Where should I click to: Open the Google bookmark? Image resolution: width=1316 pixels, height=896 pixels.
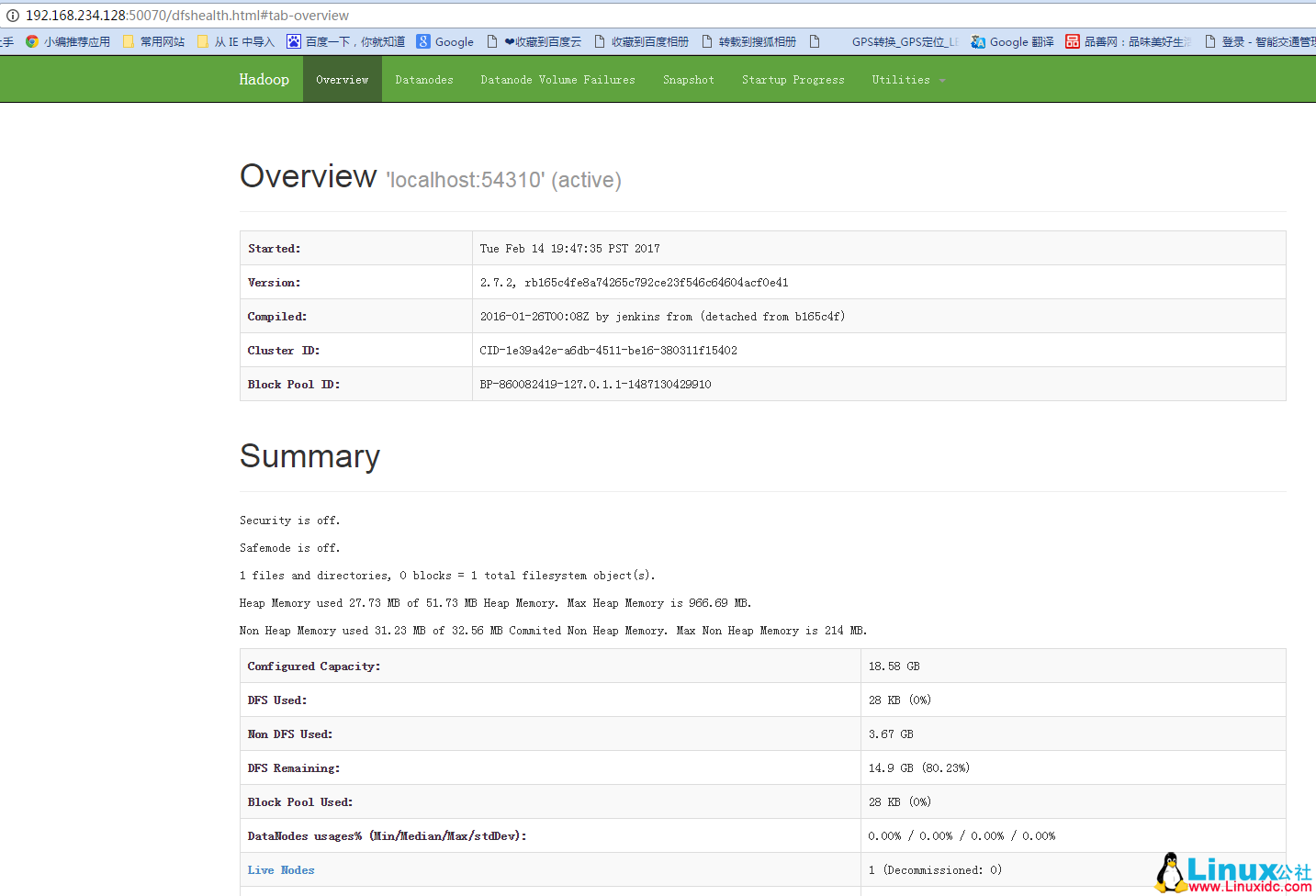pyautogui.click(x=445, y=42)
